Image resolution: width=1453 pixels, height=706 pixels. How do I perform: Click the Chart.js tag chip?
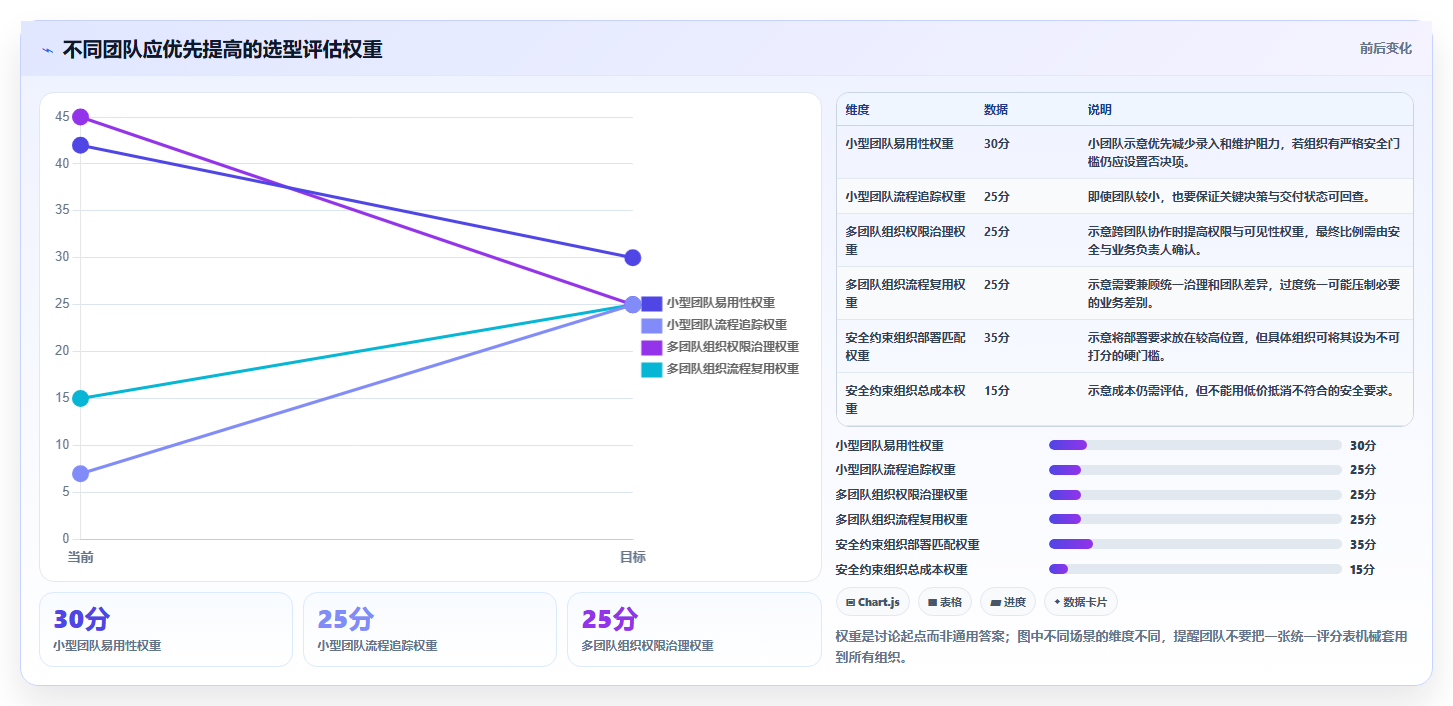tap(872, 602)
